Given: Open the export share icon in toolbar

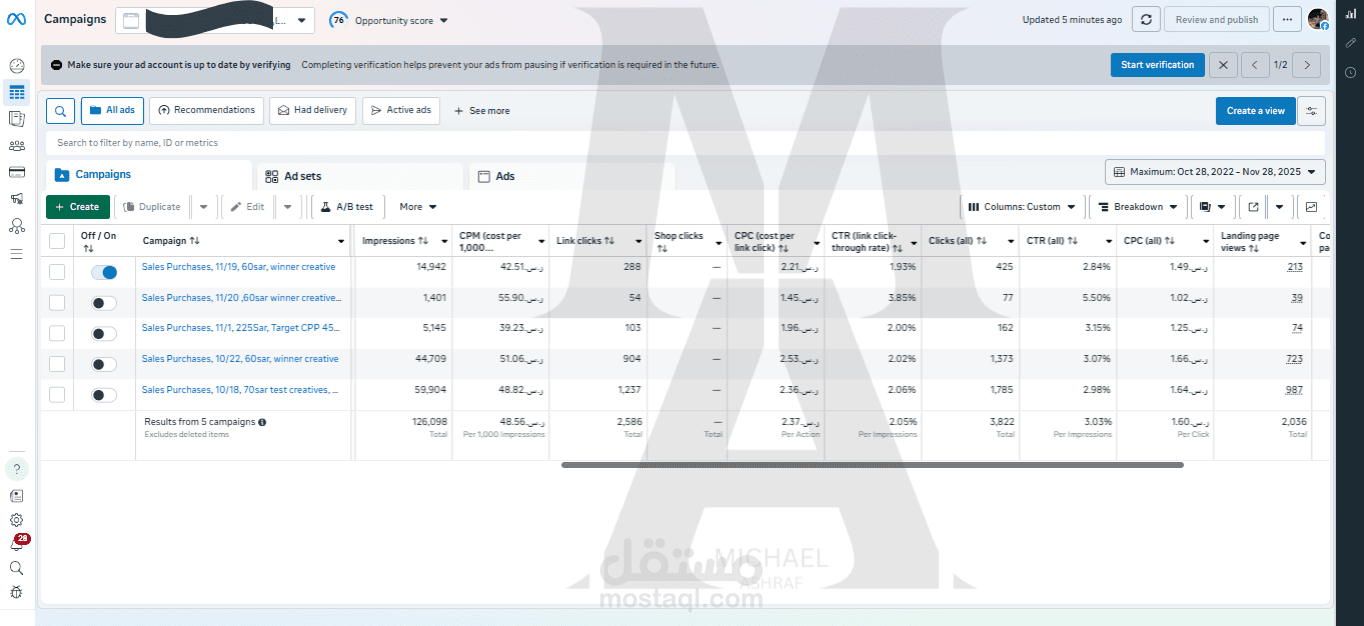Looking at the screenshot, I should click(1252, 207).
